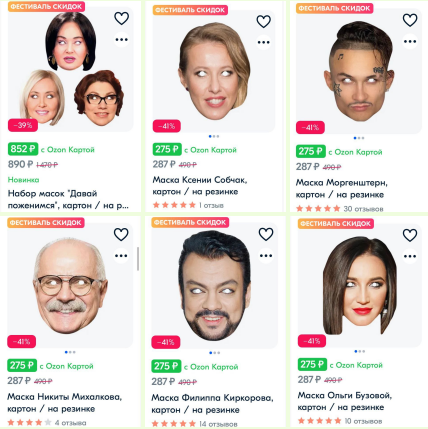The height and width of the screenshot is (429, 428).
Task: Add "Давай поженимся" mask set to favorites
Action: point(122,18)
